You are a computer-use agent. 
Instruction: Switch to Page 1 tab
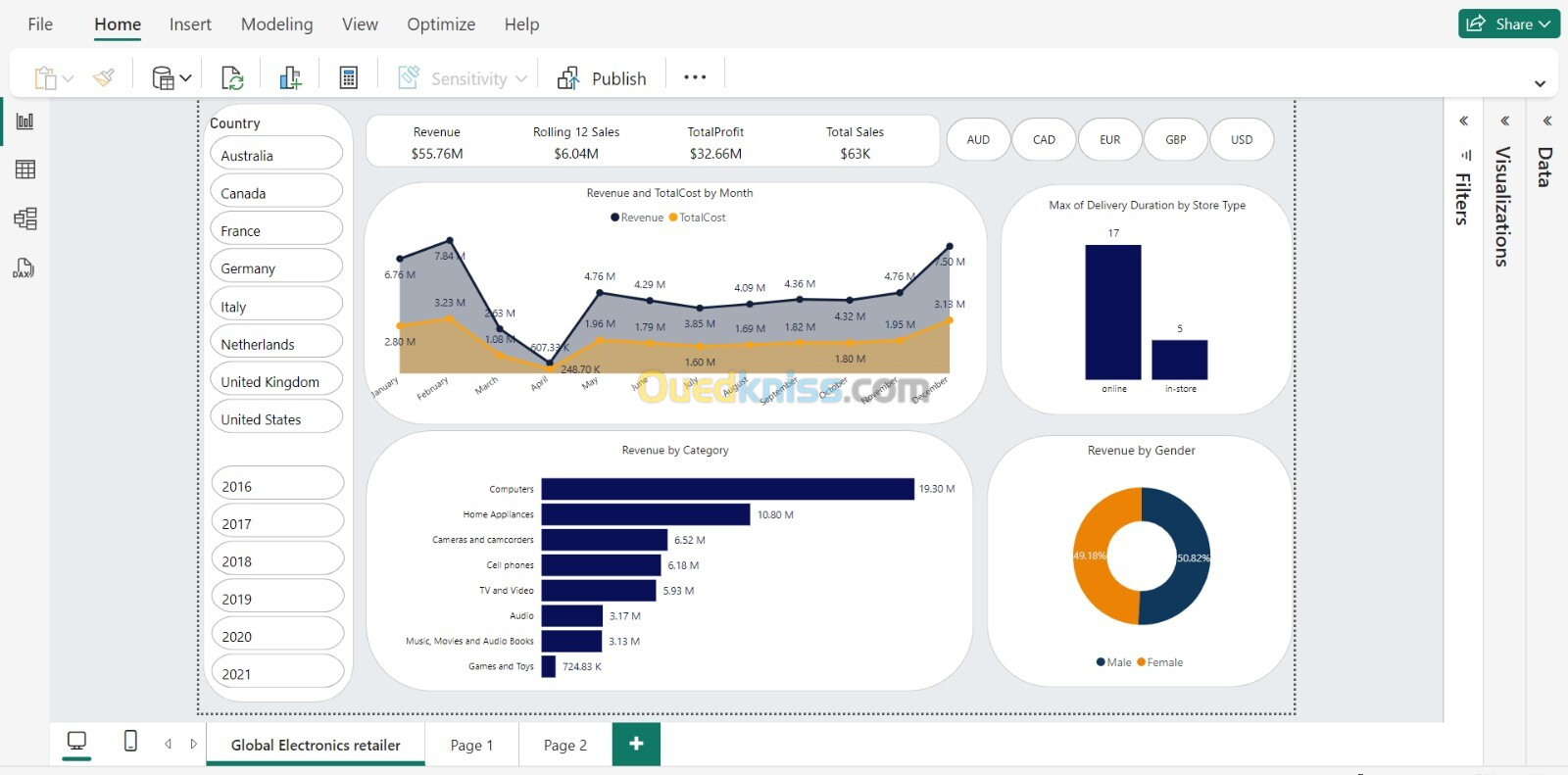(x=471, y=745)
